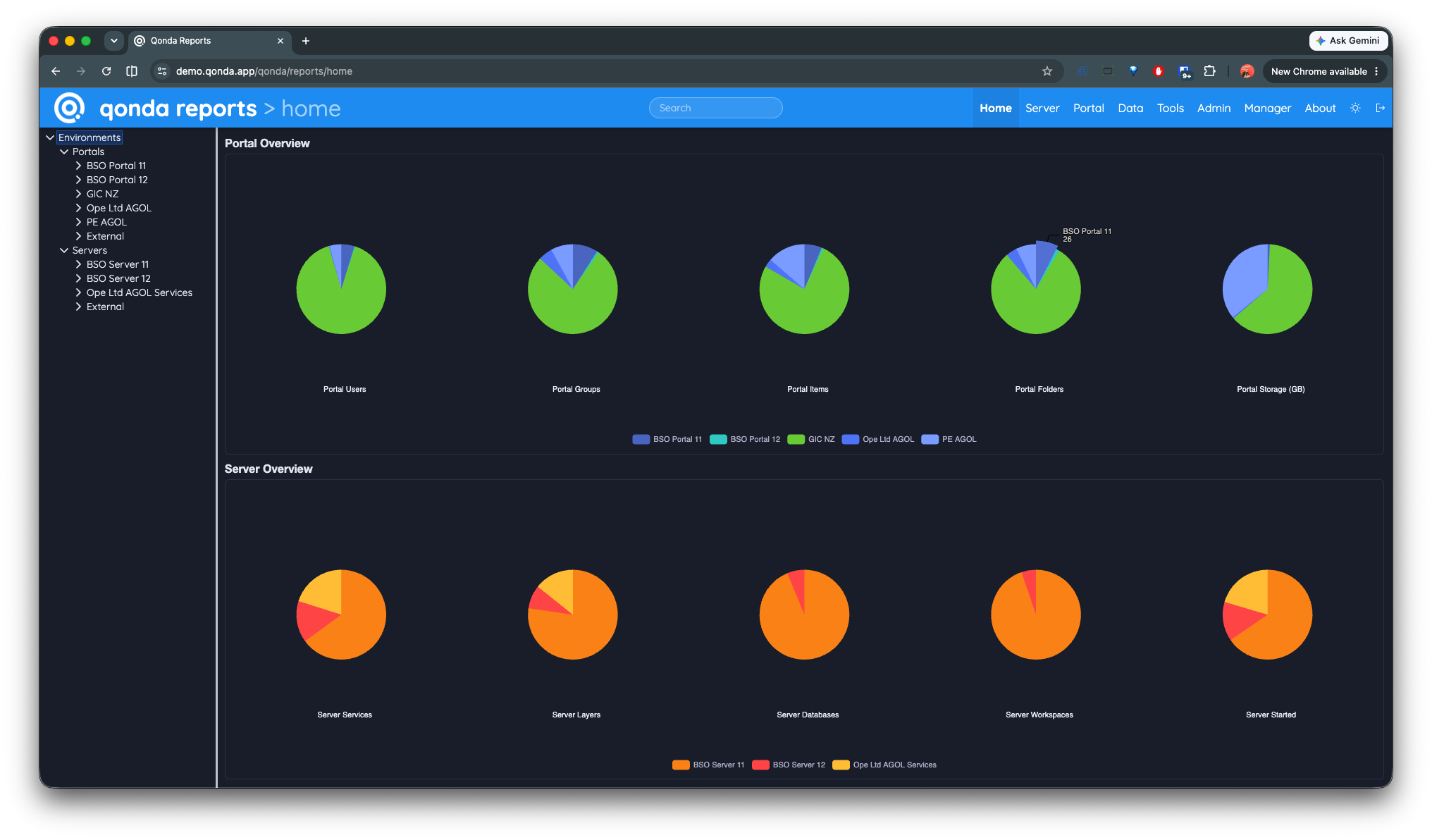
Task: Select External under Servers
Action: tap(105, 307)
